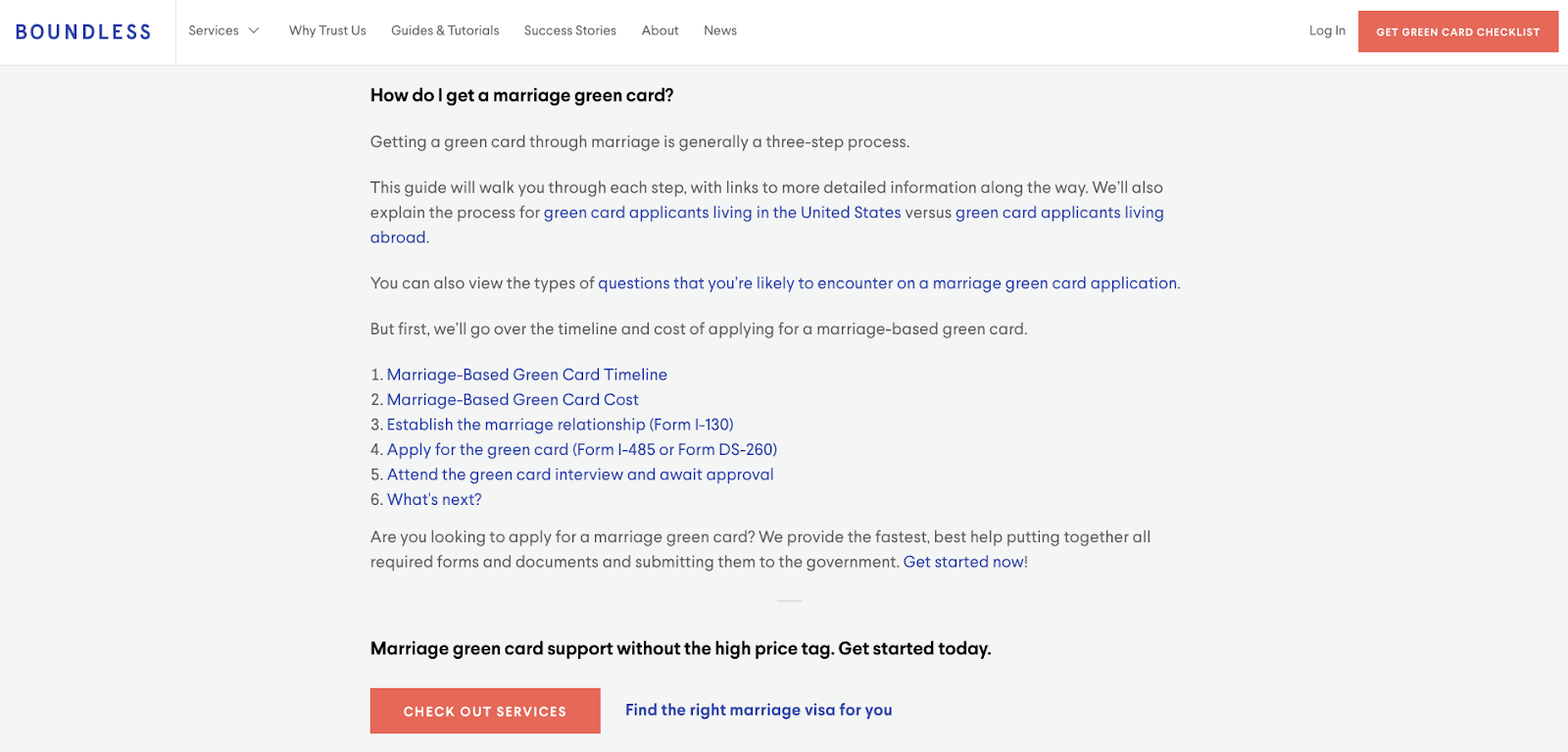
Task: Expand the Services dropdown menu
Action: 223,30
